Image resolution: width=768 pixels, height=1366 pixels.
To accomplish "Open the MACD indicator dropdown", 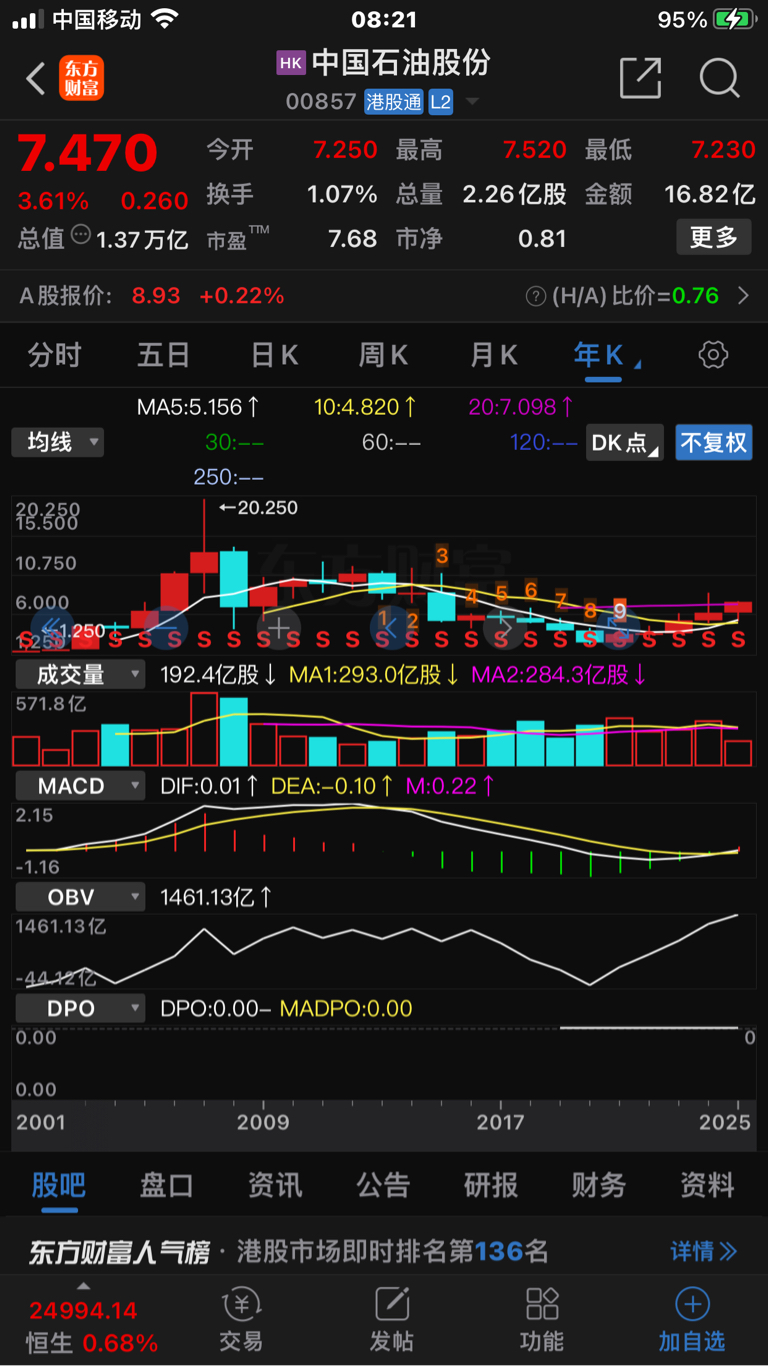I will pos(80,786).
